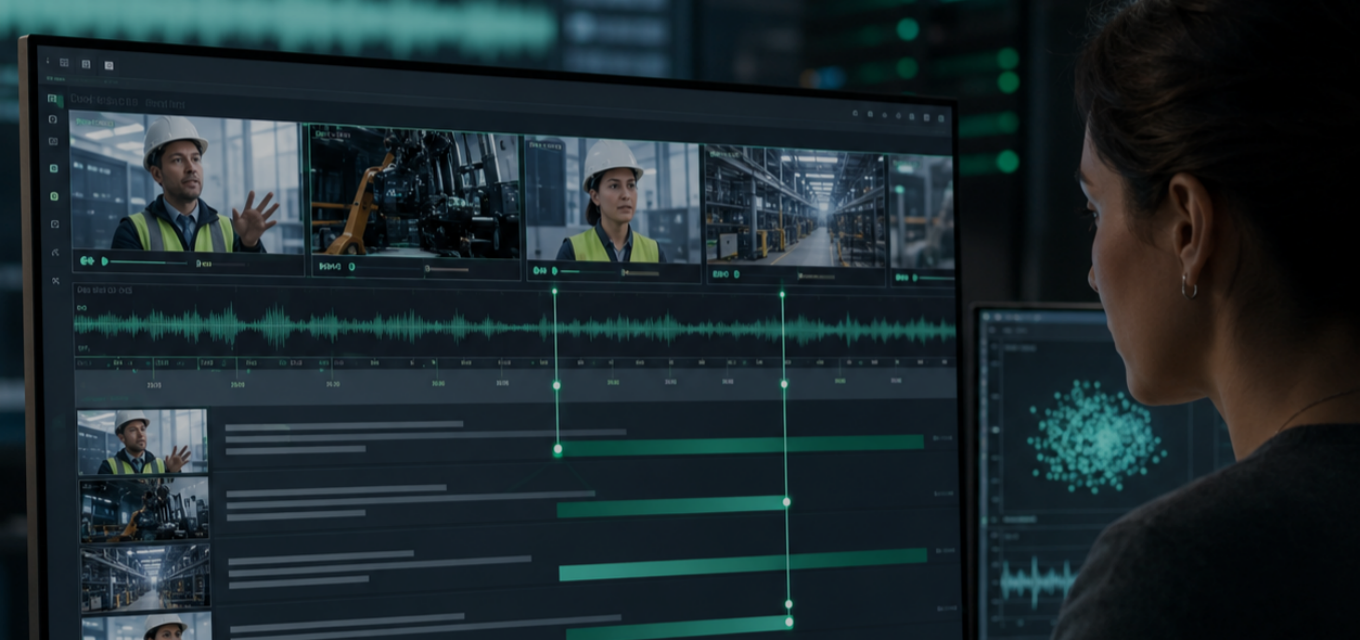The height and width of the screenshot is (640, 1360).
Task: Select the warehouse aisle thumbnail in the track list
Action: 146,577
